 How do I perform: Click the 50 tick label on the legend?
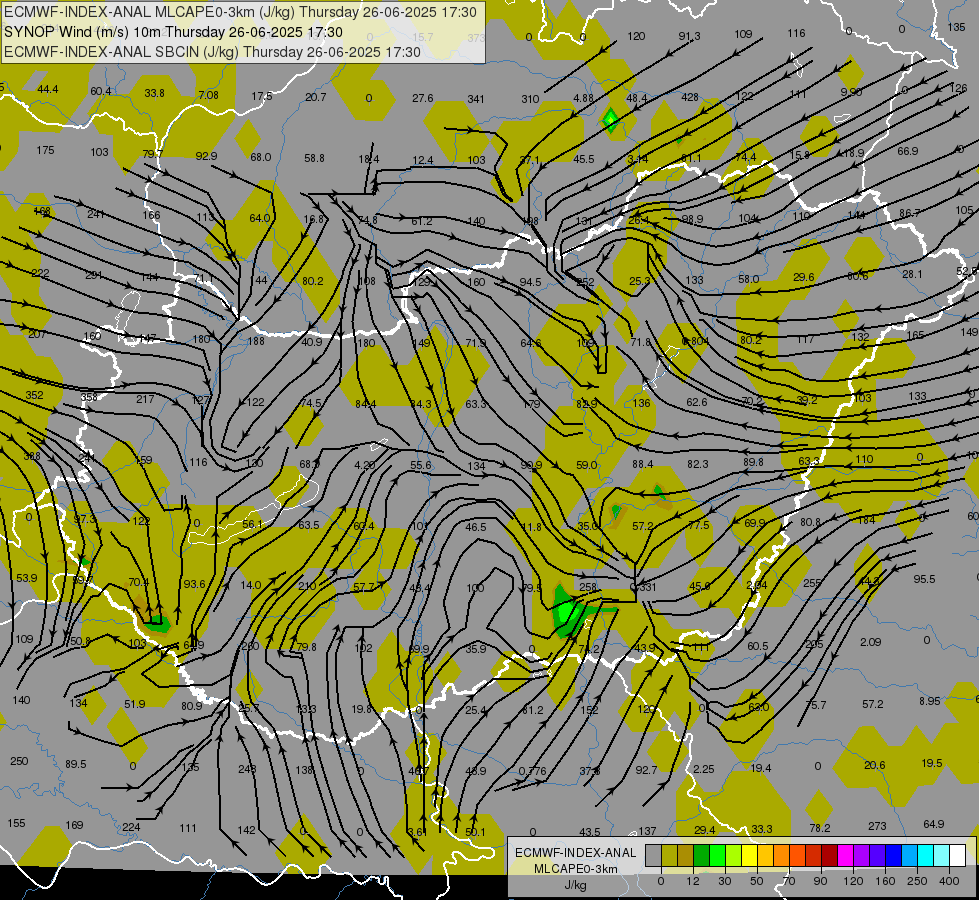click(x=757, y=881)
